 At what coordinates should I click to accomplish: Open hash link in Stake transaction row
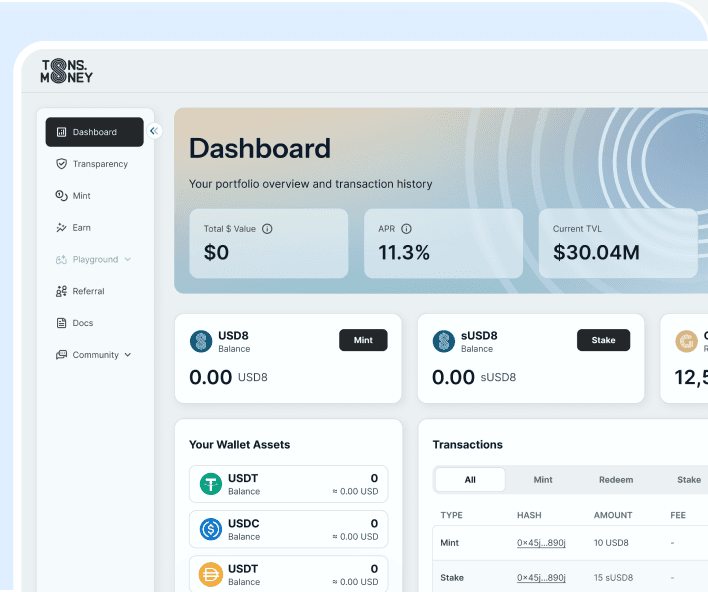coord(541,578)
